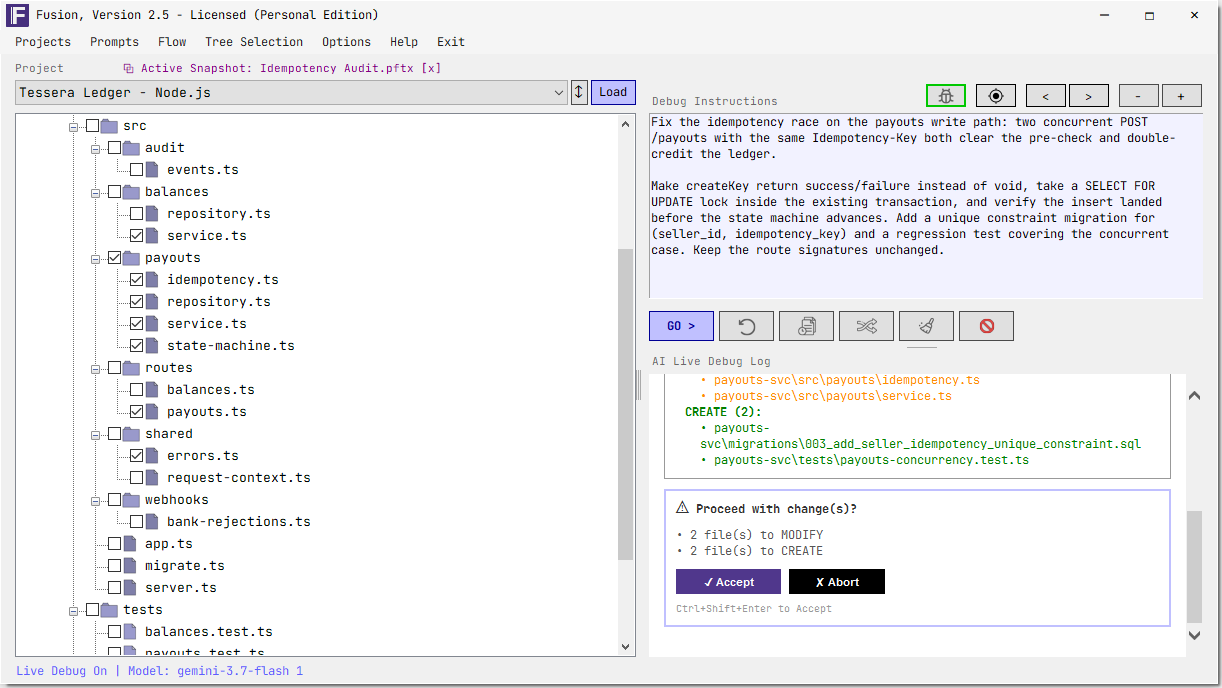Go to previous instruction with < button
1222x688 pixels.
1046,96
